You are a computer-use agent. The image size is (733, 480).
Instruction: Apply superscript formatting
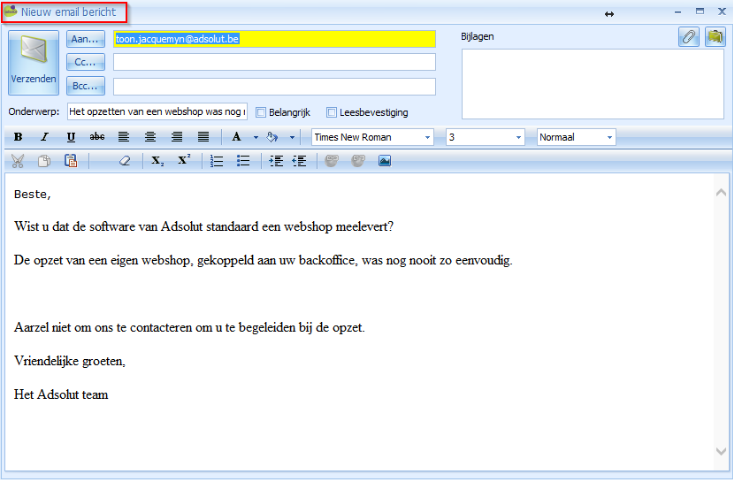(x=184, y=161)
